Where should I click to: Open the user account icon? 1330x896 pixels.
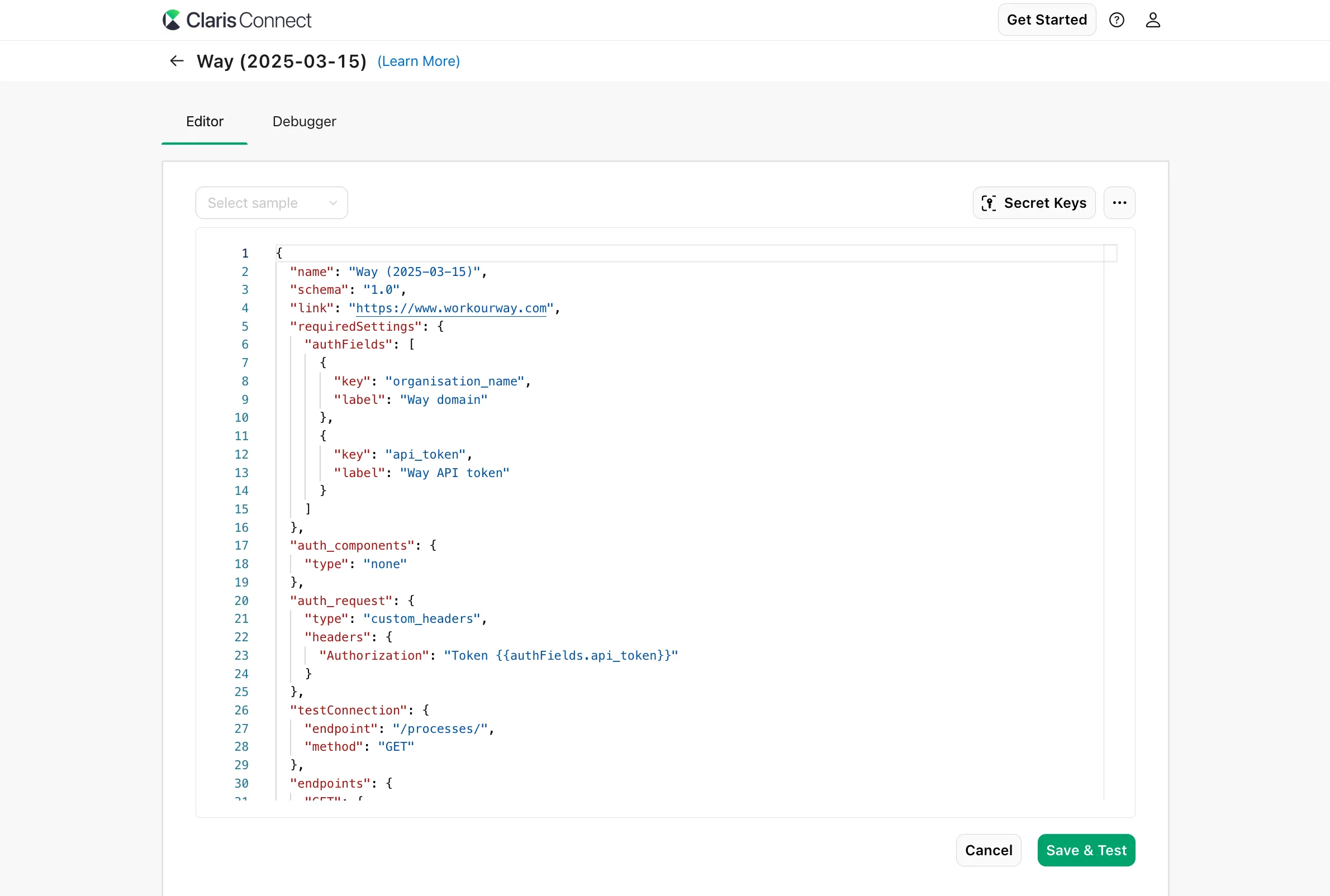(1153, 20)
